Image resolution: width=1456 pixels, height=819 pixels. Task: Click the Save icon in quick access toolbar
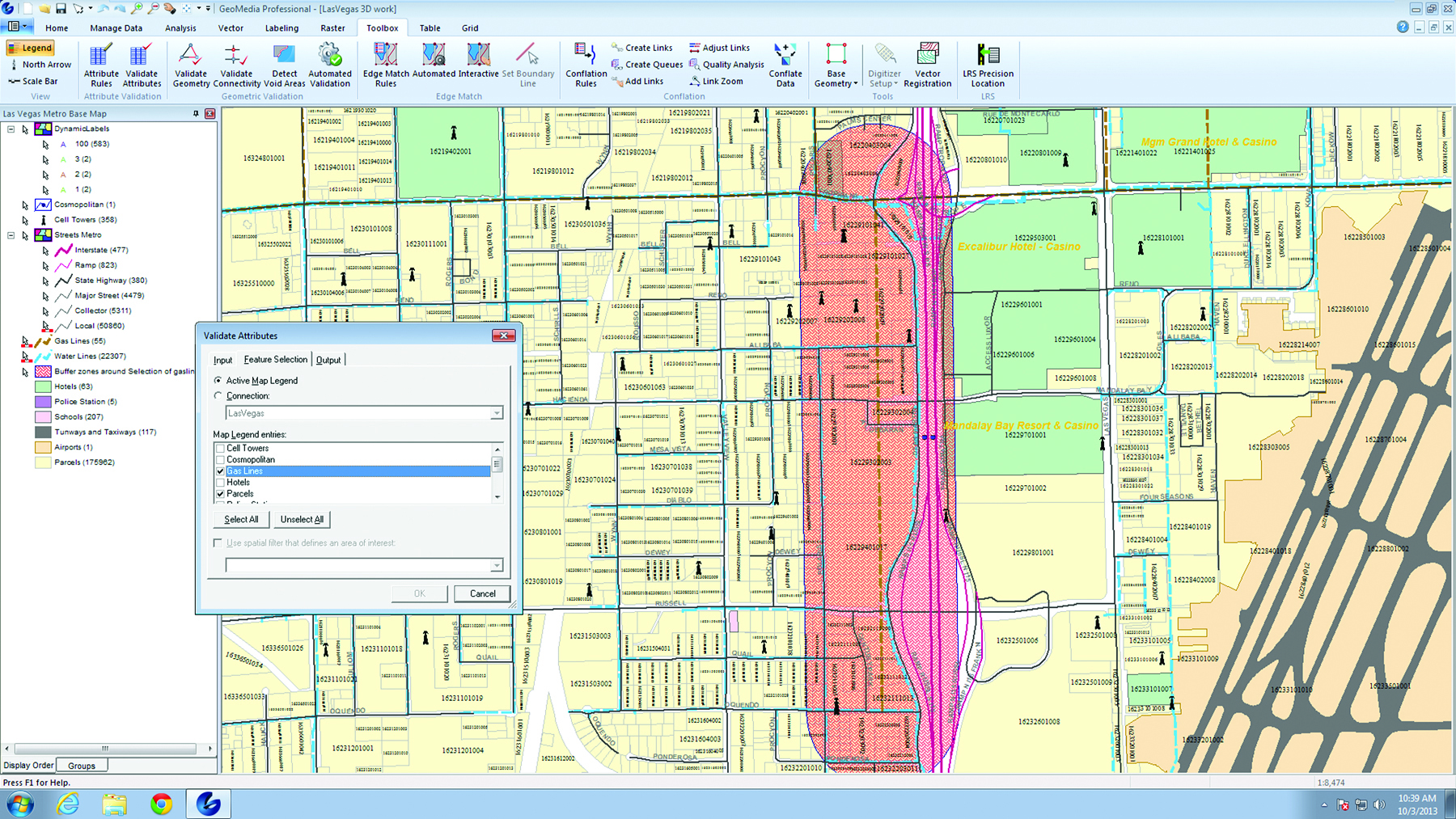(61, 8)
